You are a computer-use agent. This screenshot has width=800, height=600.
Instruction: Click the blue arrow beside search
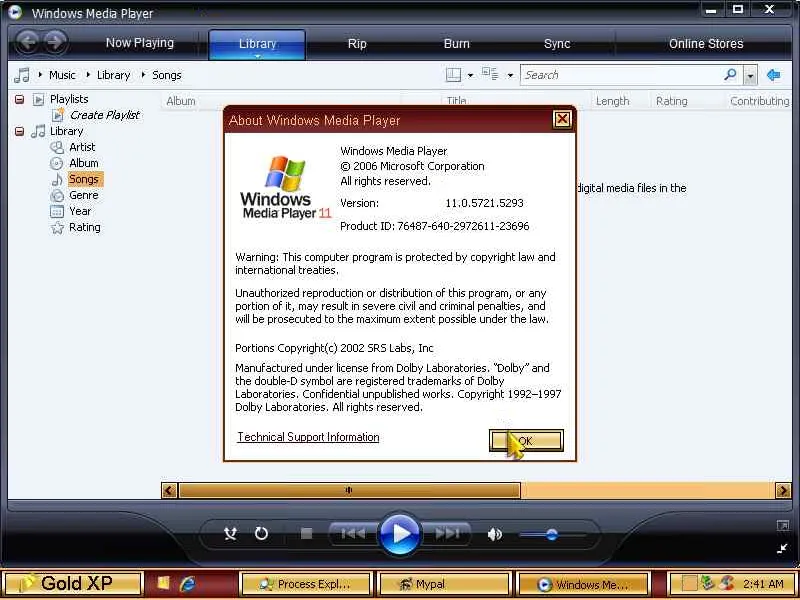point(773,75)
